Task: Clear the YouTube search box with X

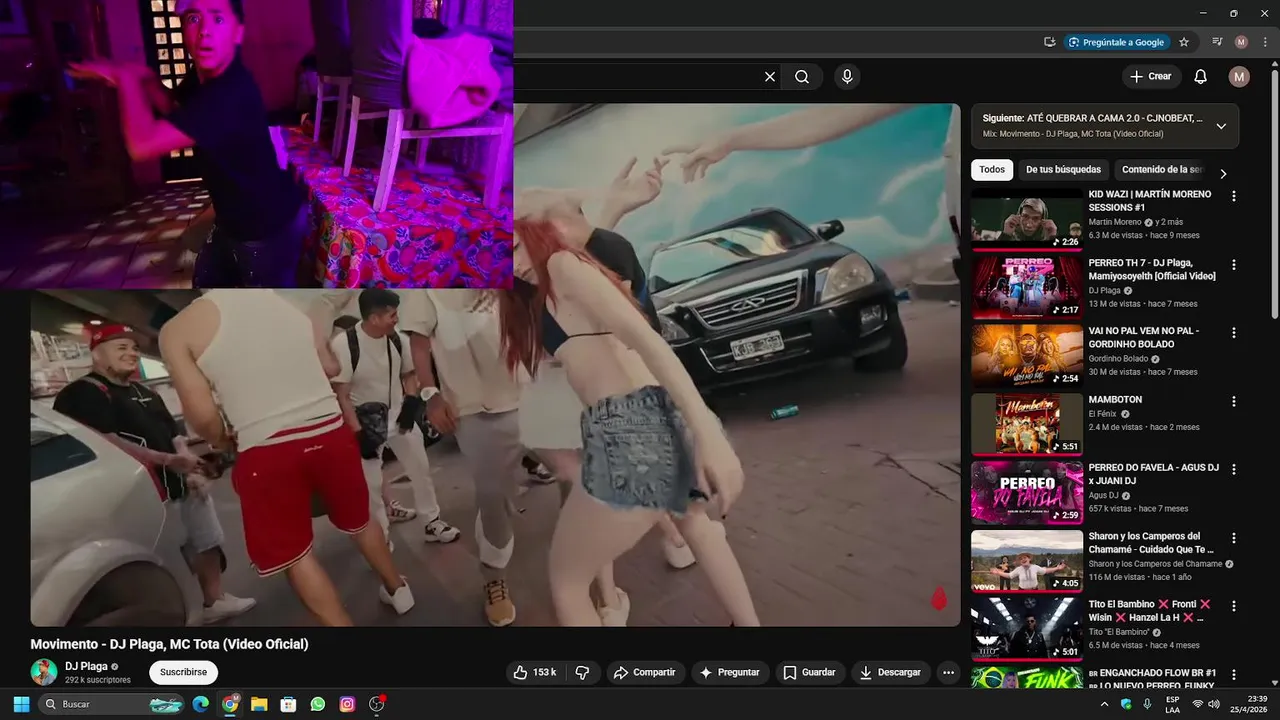Action: point(770,77)
